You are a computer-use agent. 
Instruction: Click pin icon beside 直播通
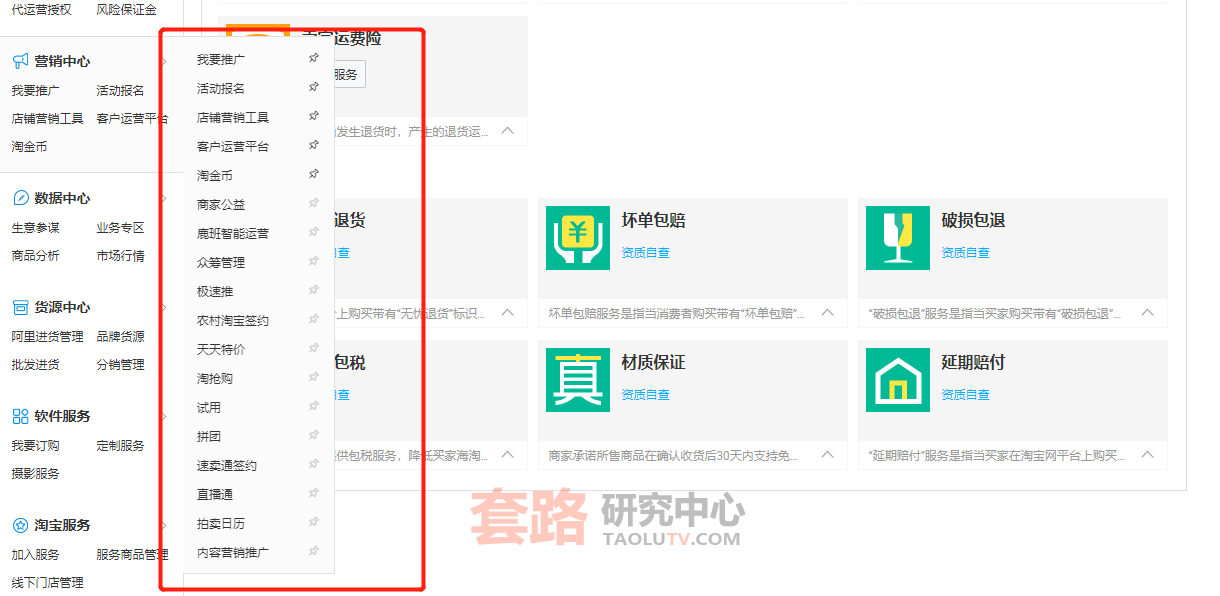coord(313,494)
